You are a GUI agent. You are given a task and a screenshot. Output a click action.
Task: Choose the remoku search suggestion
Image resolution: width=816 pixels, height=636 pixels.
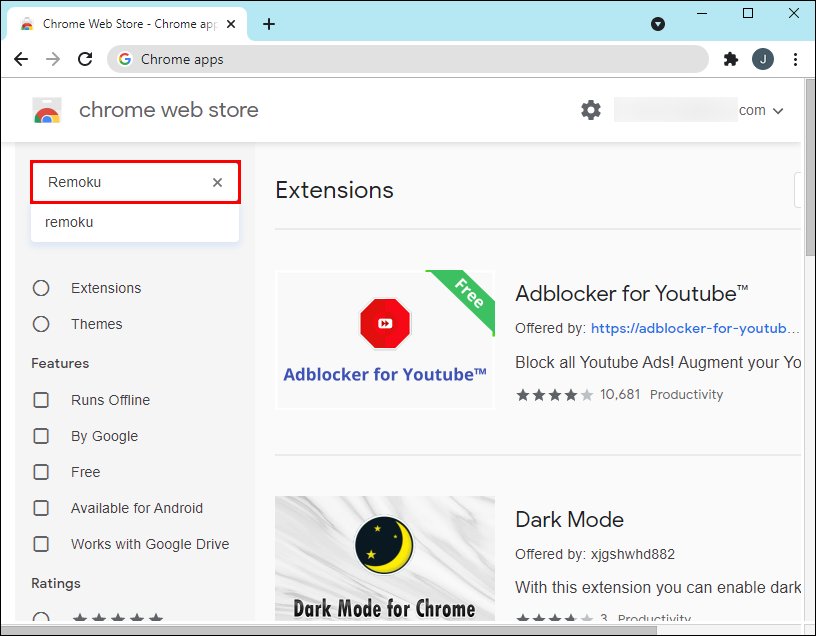(135, 222)
